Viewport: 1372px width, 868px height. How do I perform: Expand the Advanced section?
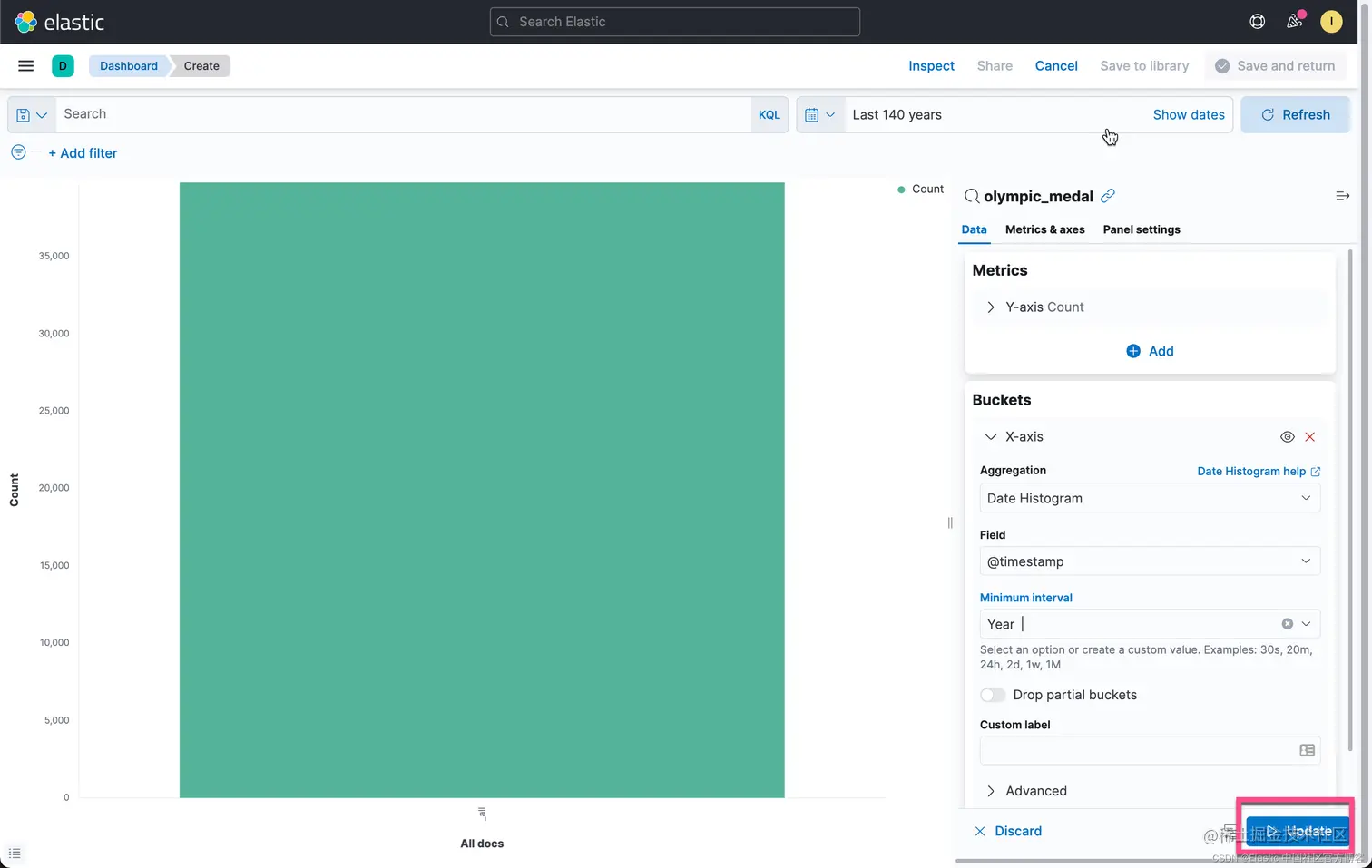[x=1026, y=791]
